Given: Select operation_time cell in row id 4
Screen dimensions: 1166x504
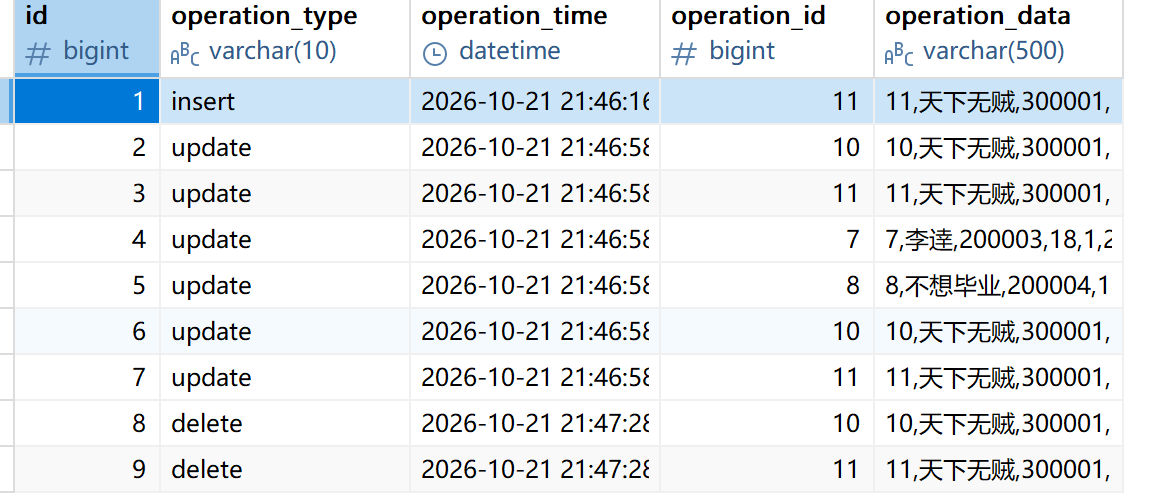Looking at the screenshot, I should point(535,239).
